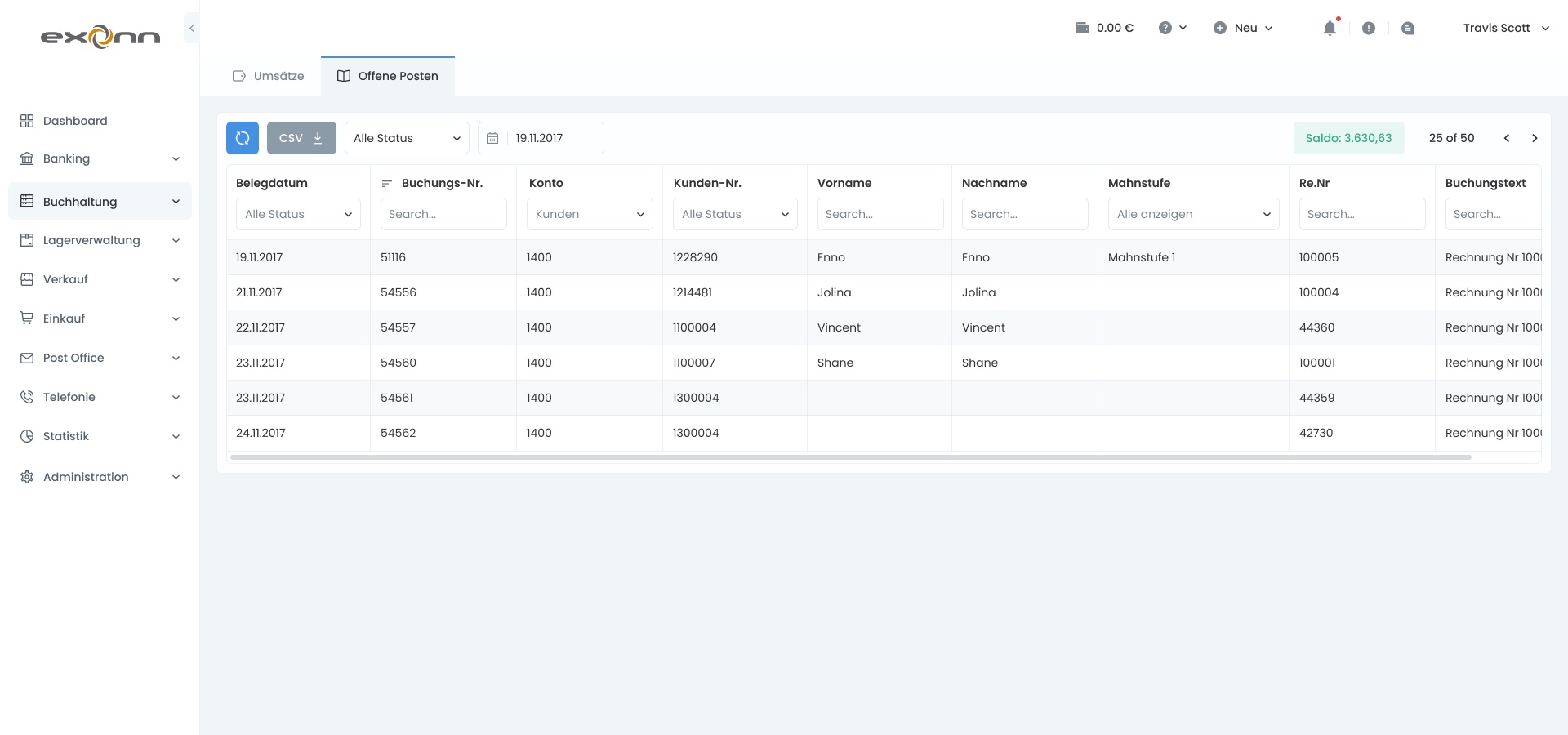Sort by the Konto column header
The width and height of the screenshot is (1568, 735).
coord(546,183)
